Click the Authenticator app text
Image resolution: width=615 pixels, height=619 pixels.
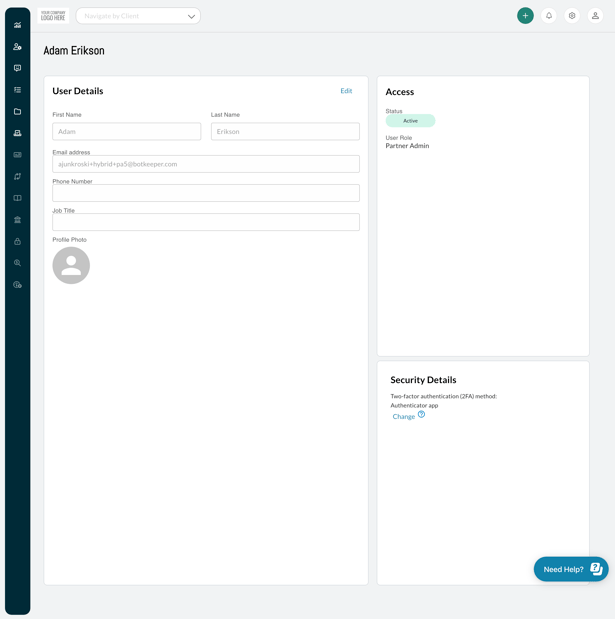click(x=414, y=405)
